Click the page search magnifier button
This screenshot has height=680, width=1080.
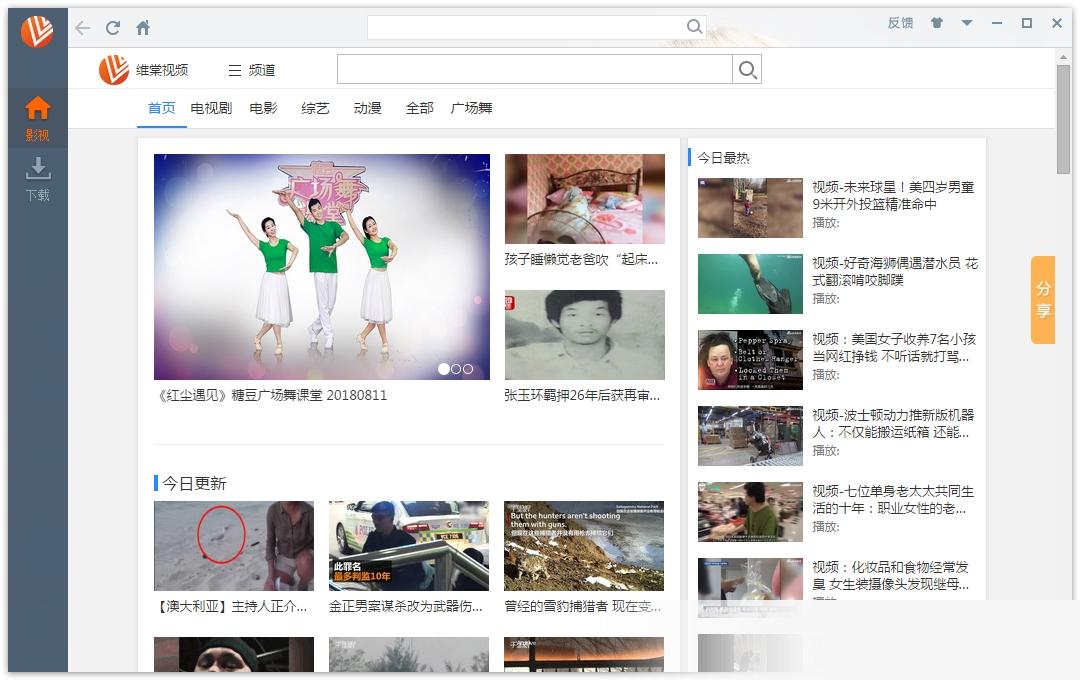tap(747, 70)
